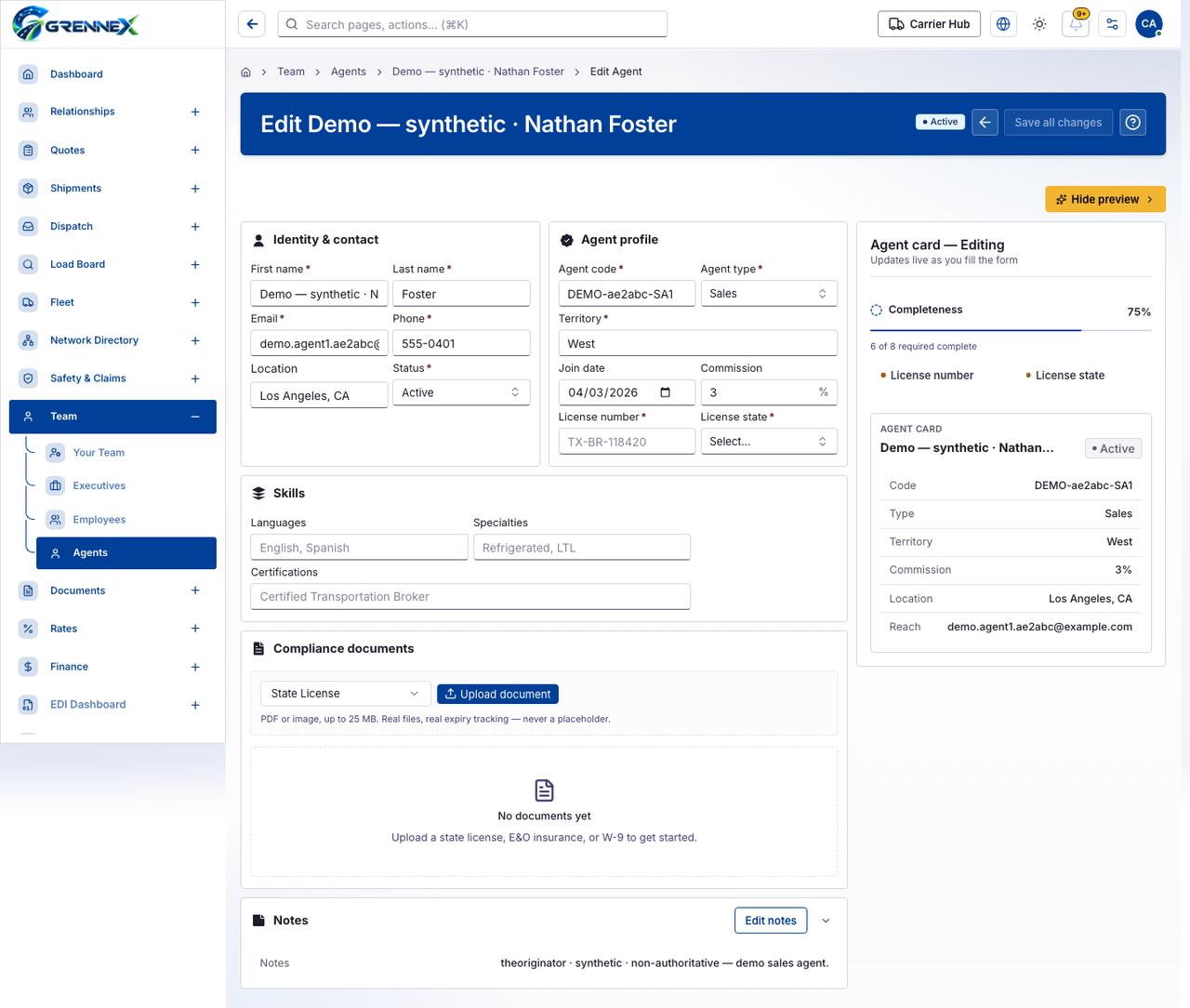This screenshot has height=1008, width=1190.
Task: Click the Finance dollar icon
Action: pos(28,667)
